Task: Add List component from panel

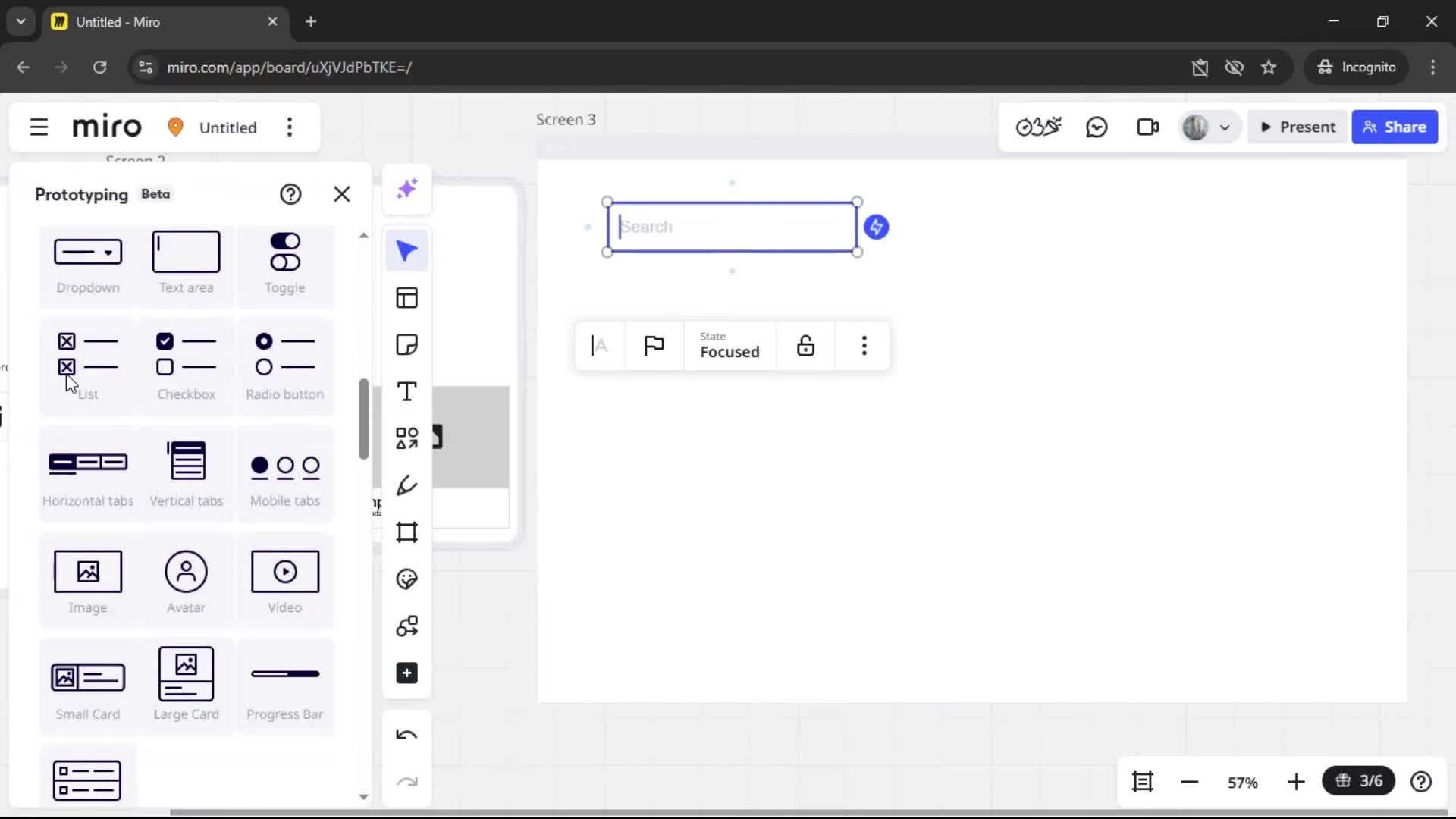Action: click(x=88, y=367)
